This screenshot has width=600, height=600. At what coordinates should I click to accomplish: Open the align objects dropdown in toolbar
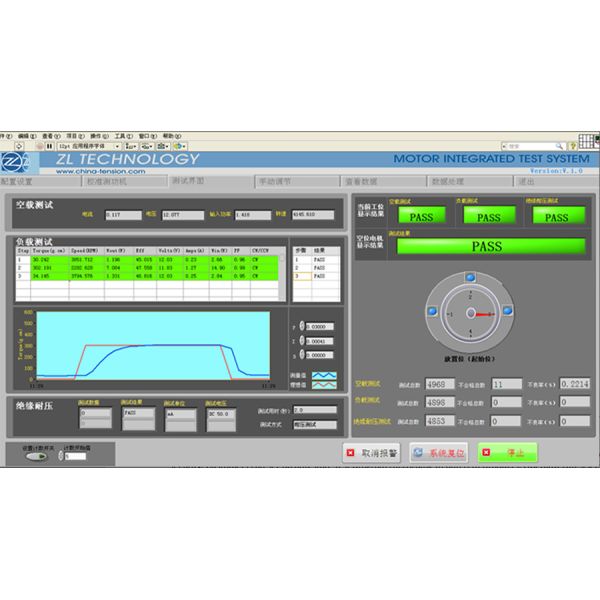(130, 146)
